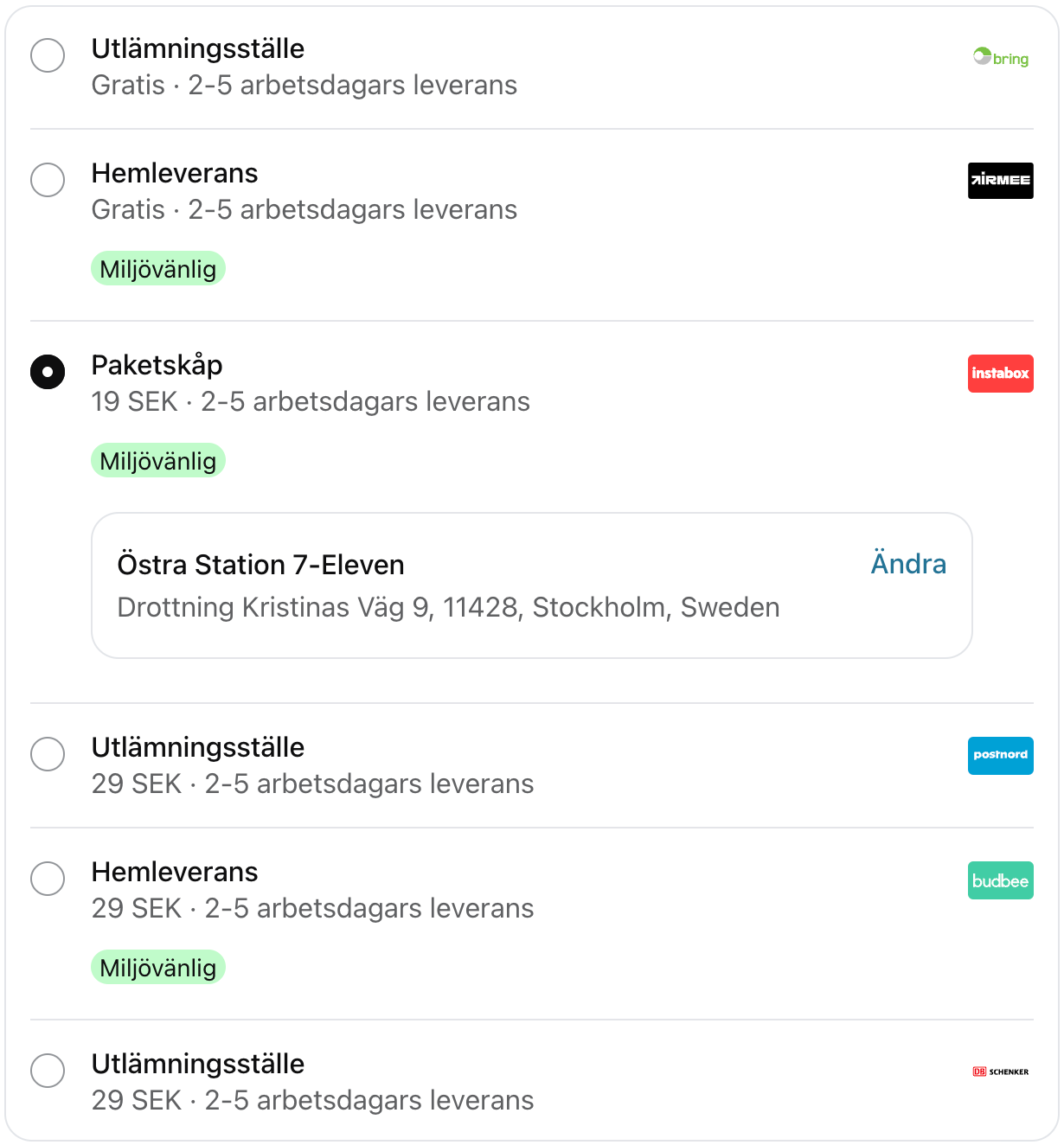Click the Paketskåp option title

[x=157, y=365]
